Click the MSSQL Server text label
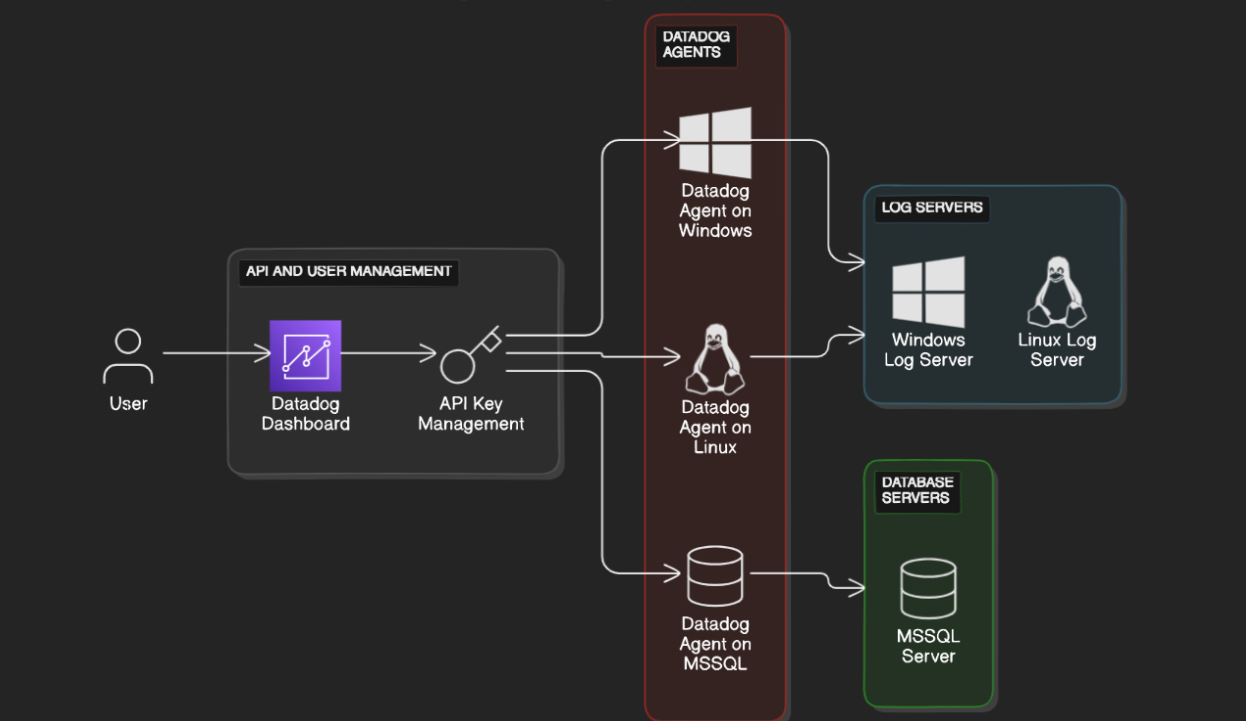The height and width of the screenshot is (721, 1246). tap(928, 646)
